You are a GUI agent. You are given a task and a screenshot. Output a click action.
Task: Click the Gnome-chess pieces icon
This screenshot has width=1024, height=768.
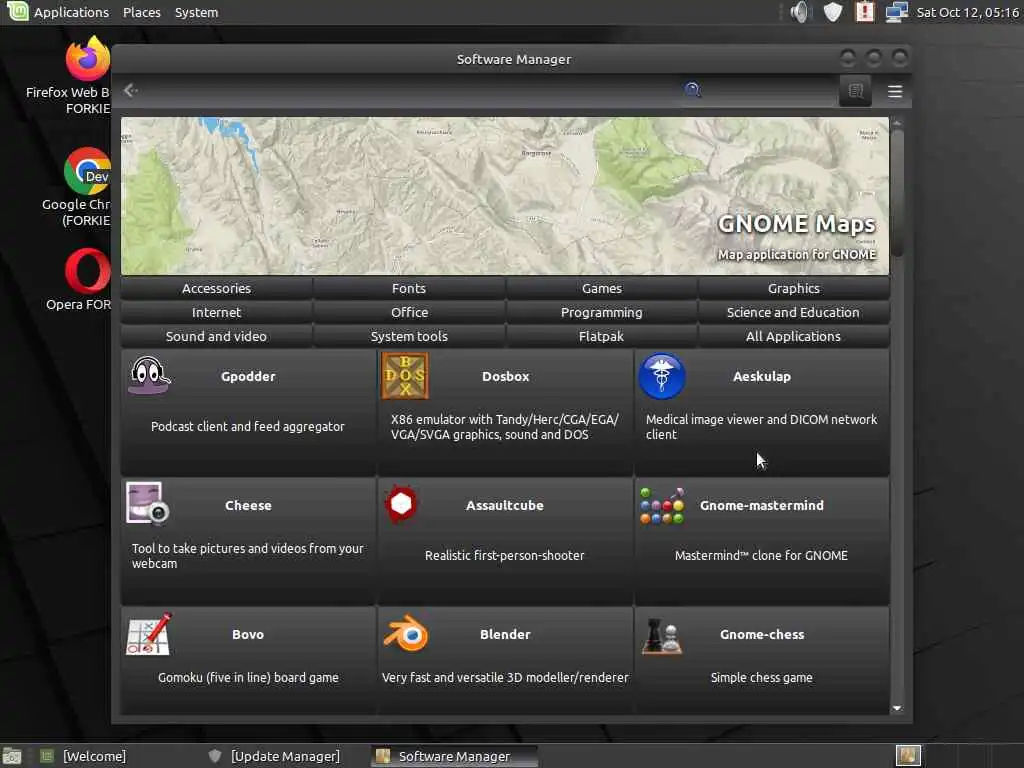(x=661, y=635)
